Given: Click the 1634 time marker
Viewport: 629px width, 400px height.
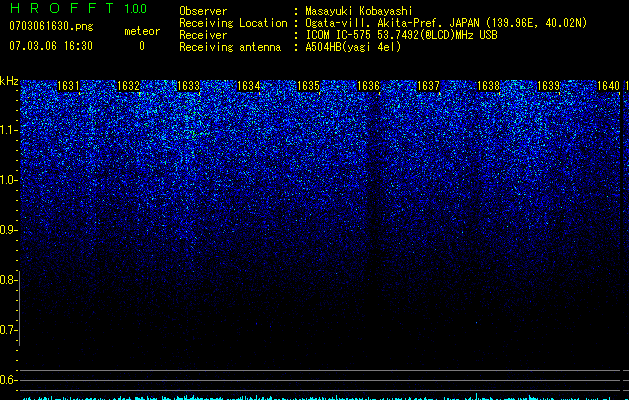Looking at the screenshot, I should pos(248,86).
